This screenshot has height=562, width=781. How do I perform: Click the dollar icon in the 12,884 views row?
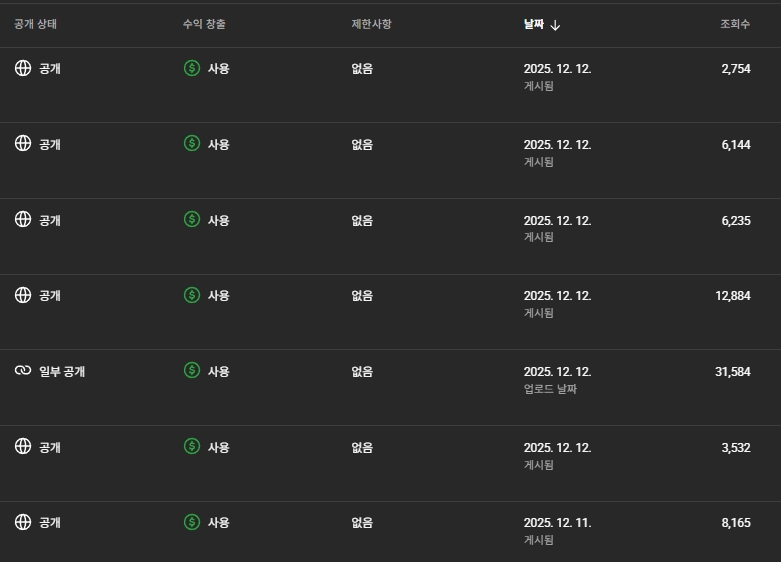(x=192, y=295)
